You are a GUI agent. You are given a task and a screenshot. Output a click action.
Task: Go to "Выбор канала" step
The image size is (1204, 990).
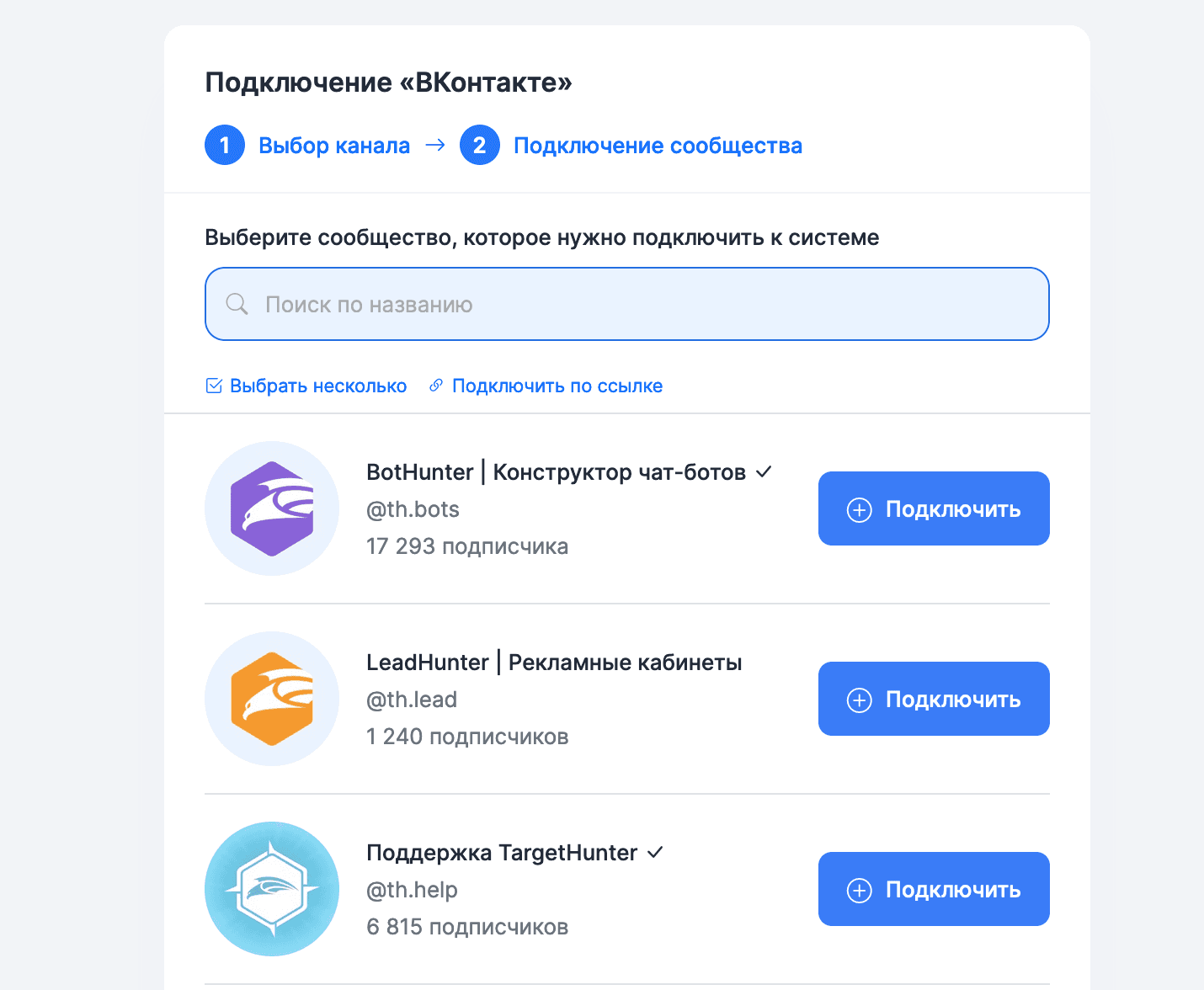pos(334,146)
